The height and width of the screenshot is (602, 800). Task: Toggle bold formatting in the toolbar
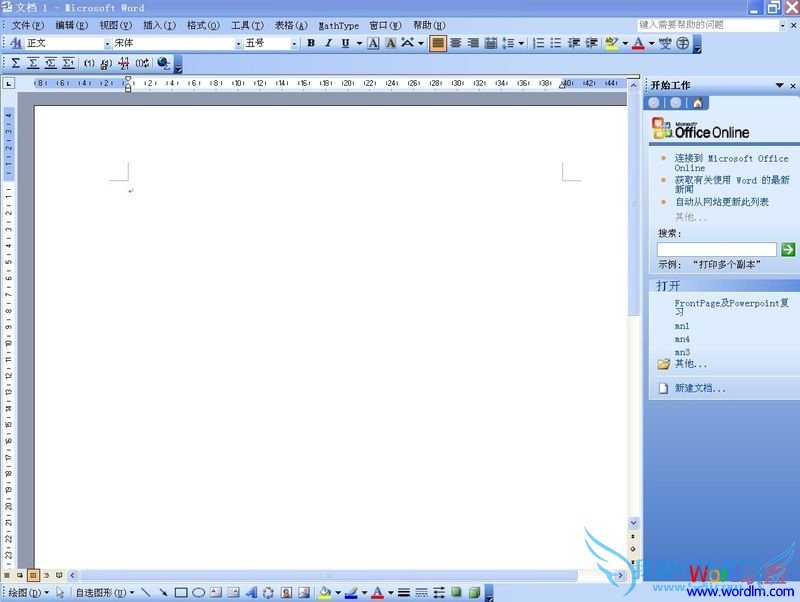tap(311, 43)
